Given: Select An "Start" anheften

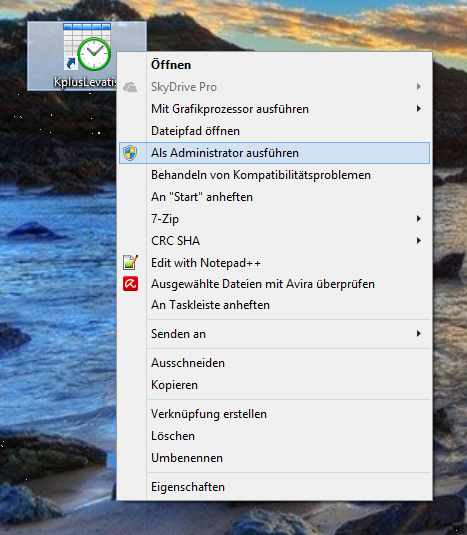Looking at the screenshot, I should [275, 197].
